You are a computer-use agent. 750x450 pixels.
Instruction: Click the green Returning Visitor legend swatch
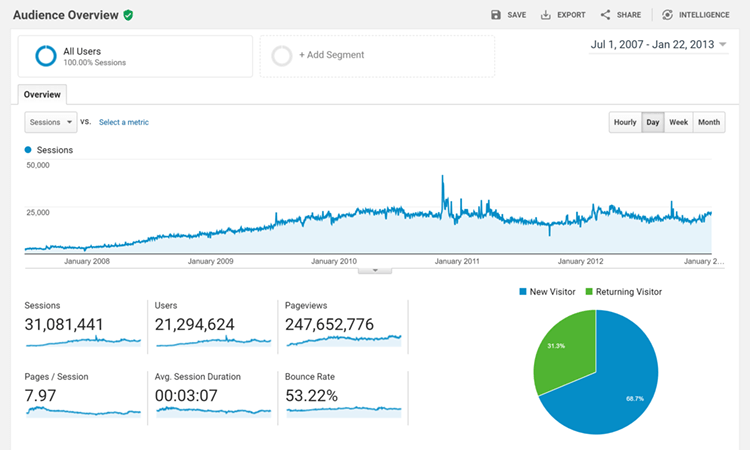[x=590, y=292]
